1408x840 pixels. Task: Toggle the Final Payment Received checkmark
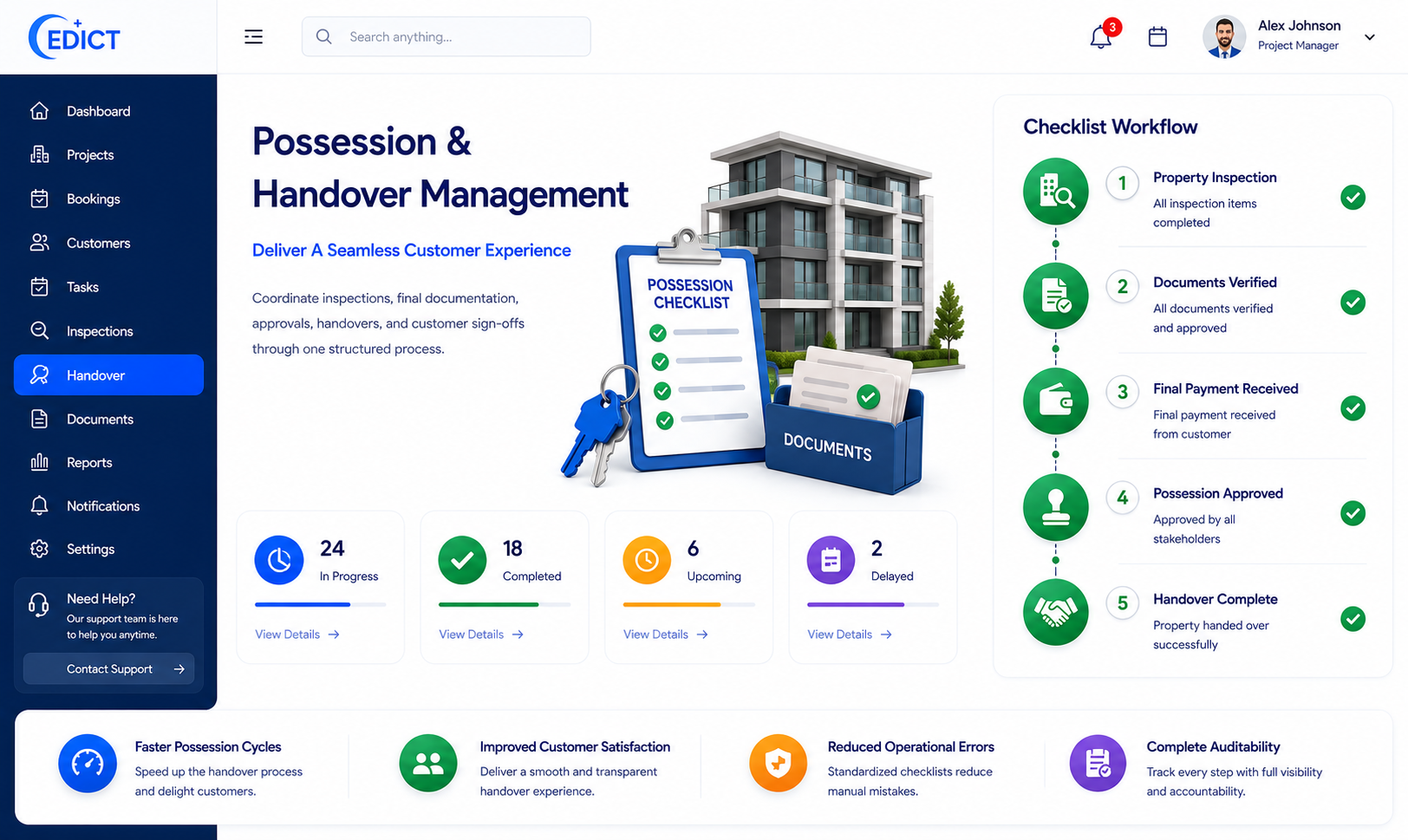pyautogui.click(x=1353, y=408)
